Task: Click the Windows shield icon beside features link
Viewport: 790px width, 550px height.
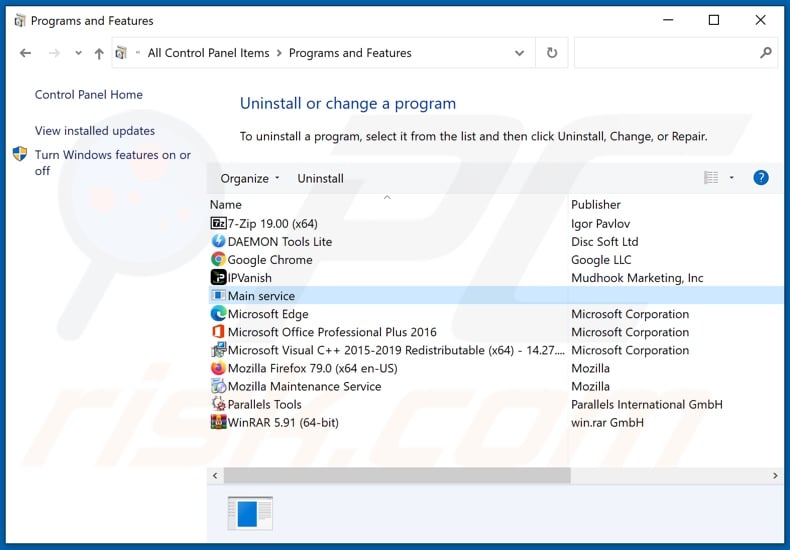Action: (20, 154)
